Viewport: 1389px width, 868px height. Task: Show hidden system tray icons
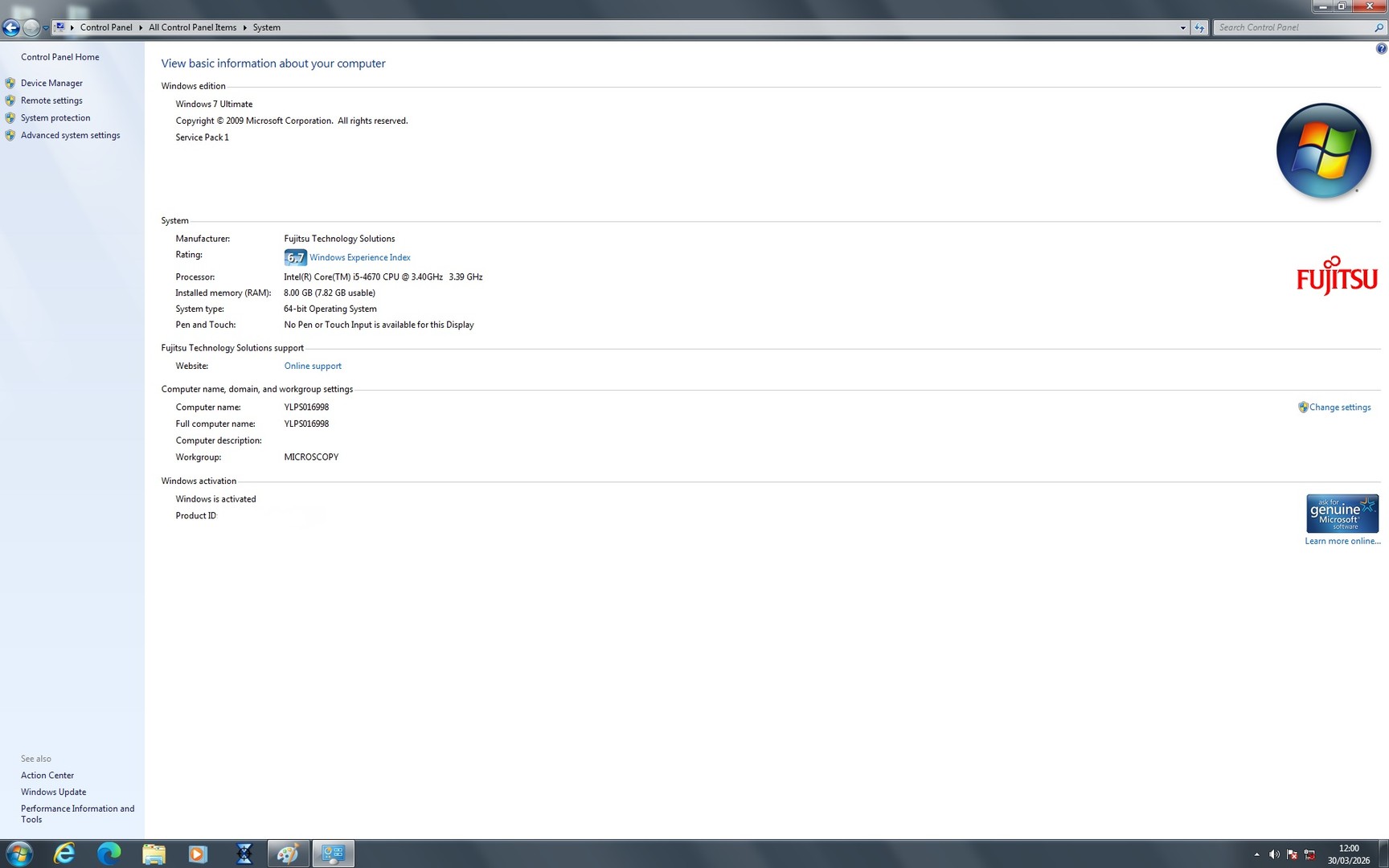click(x=1256, y=854)
